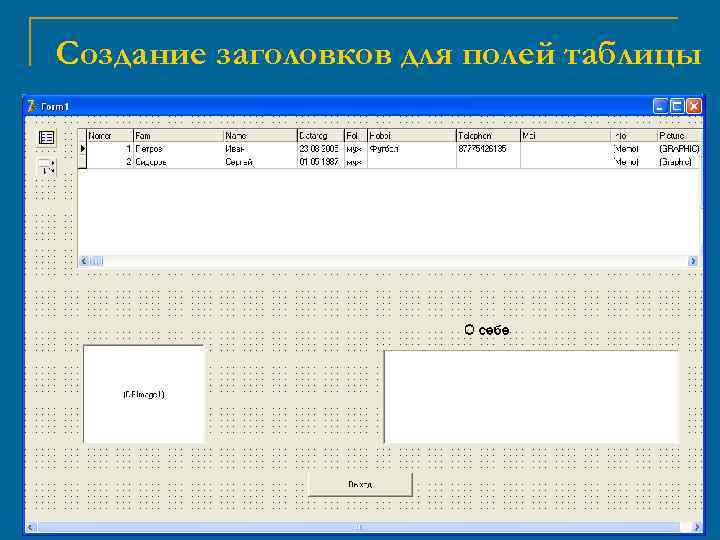Maximize the Form1 window
The height and width of the screenshot is (540, 720).
(x=677, y=106)
